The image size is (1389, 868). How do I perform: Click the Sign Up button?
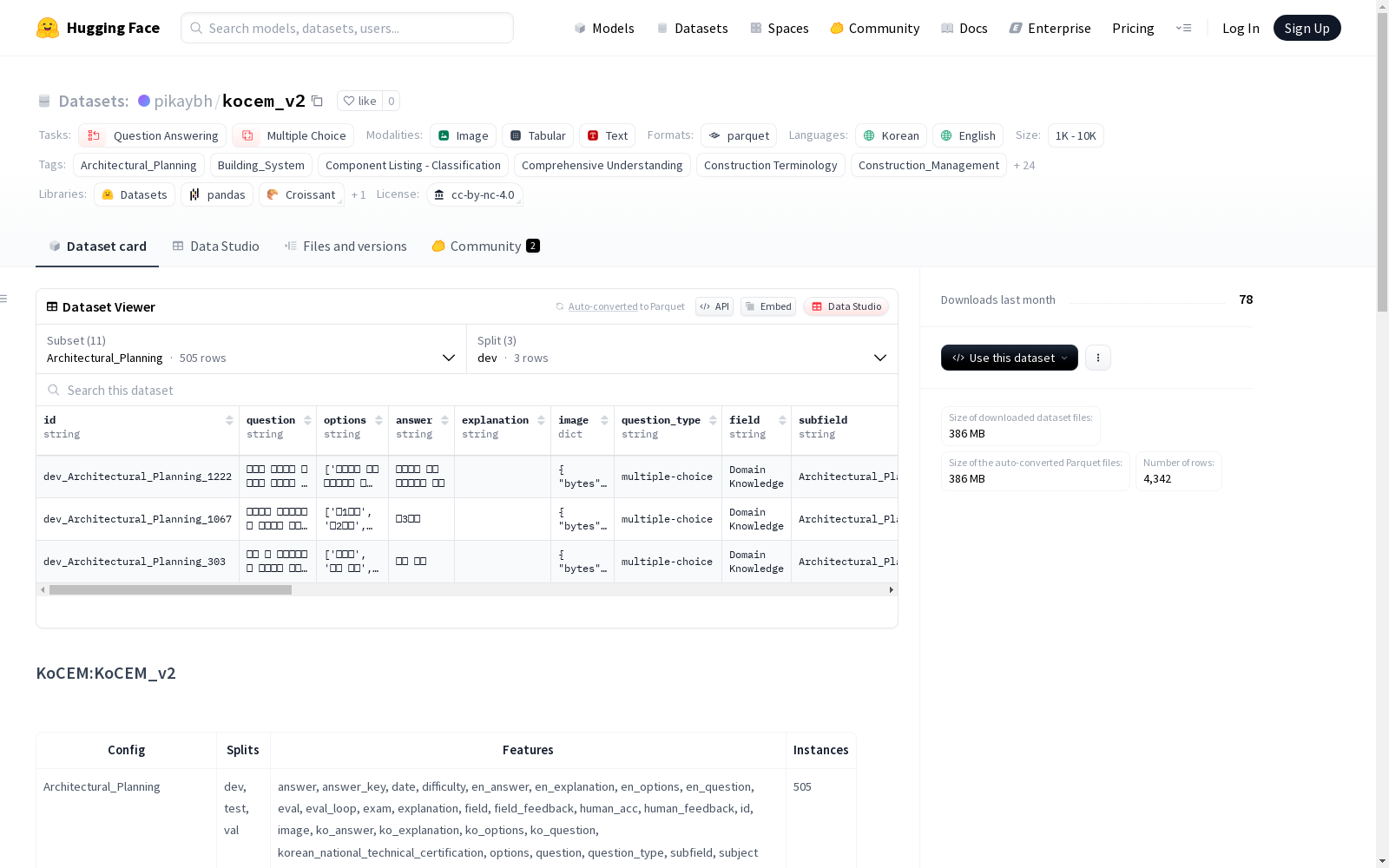click(x=1307, y=28)
